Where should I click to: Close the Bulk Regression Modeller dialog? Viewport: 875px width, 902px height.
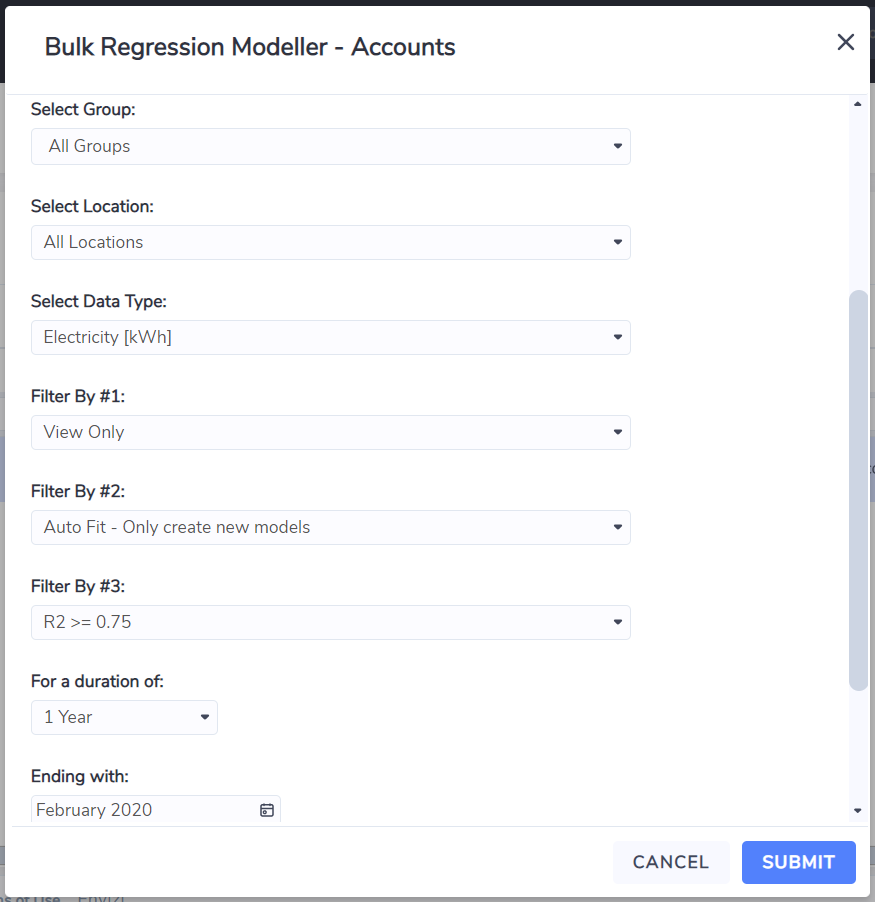845,42
